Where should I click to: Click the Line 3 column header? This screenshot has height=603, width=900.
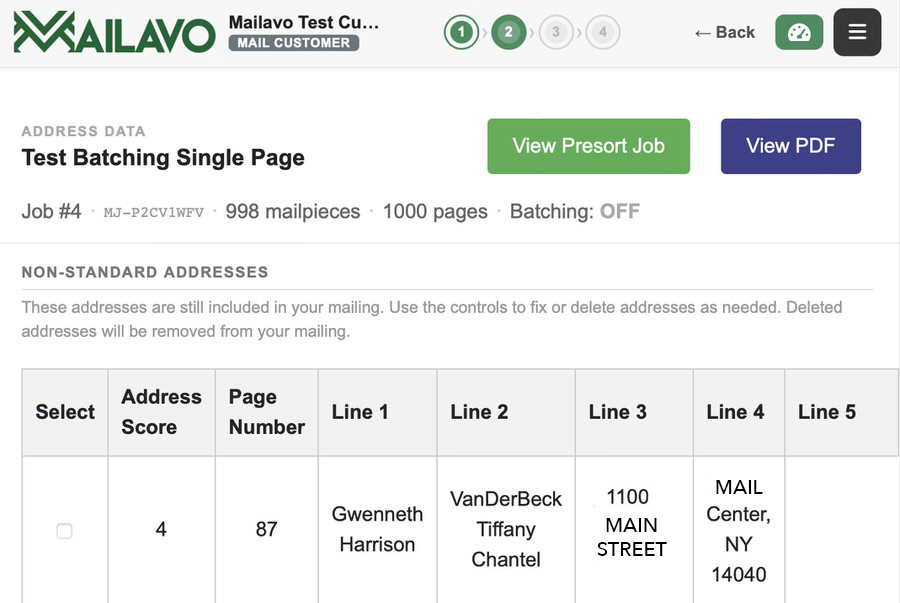click(x=634, y=412)
